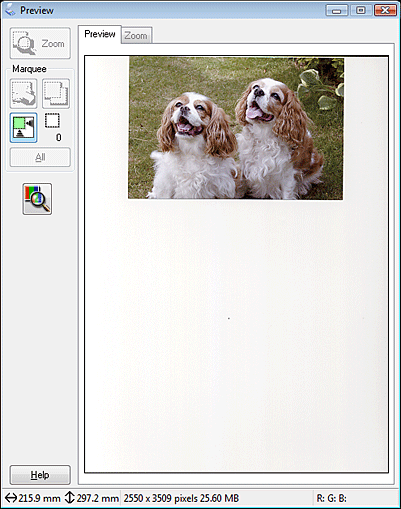
Task: Click the All marquees button
Action: tap(40, 157)
